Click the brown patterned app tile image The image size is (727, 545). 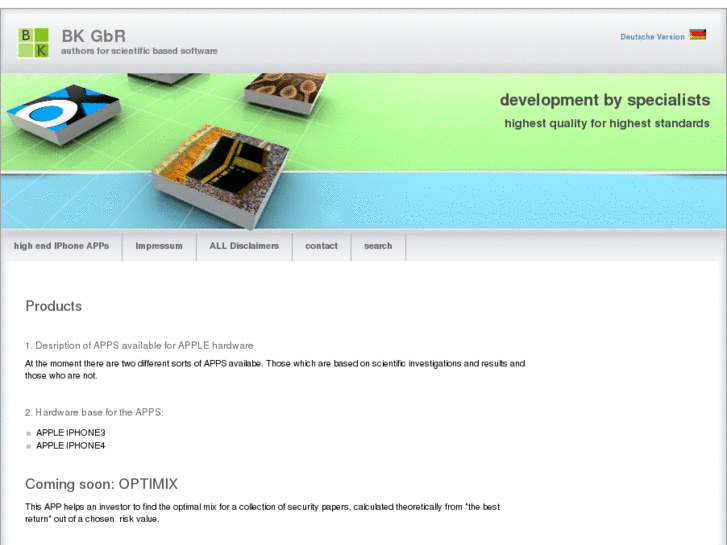click(x=285, y=93)
